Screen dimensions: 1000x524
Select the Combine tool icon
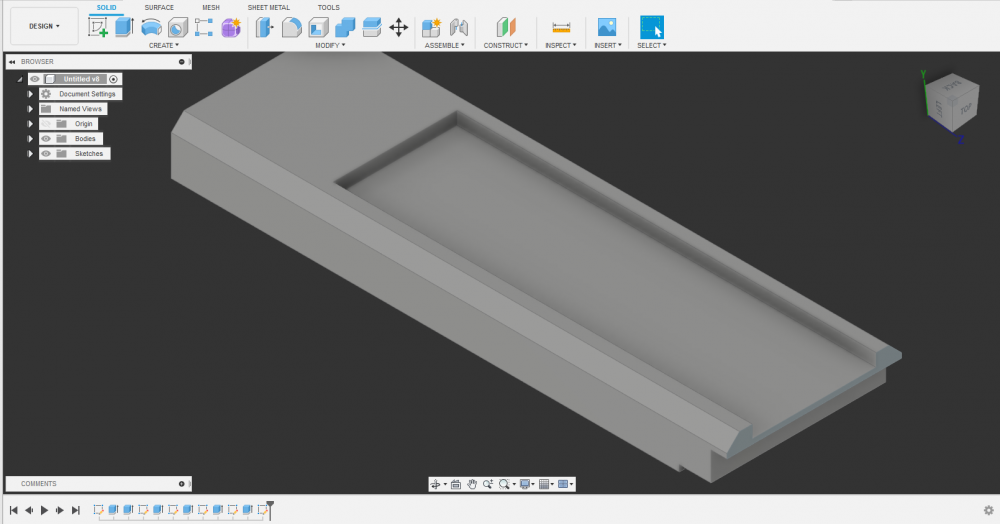345,27
